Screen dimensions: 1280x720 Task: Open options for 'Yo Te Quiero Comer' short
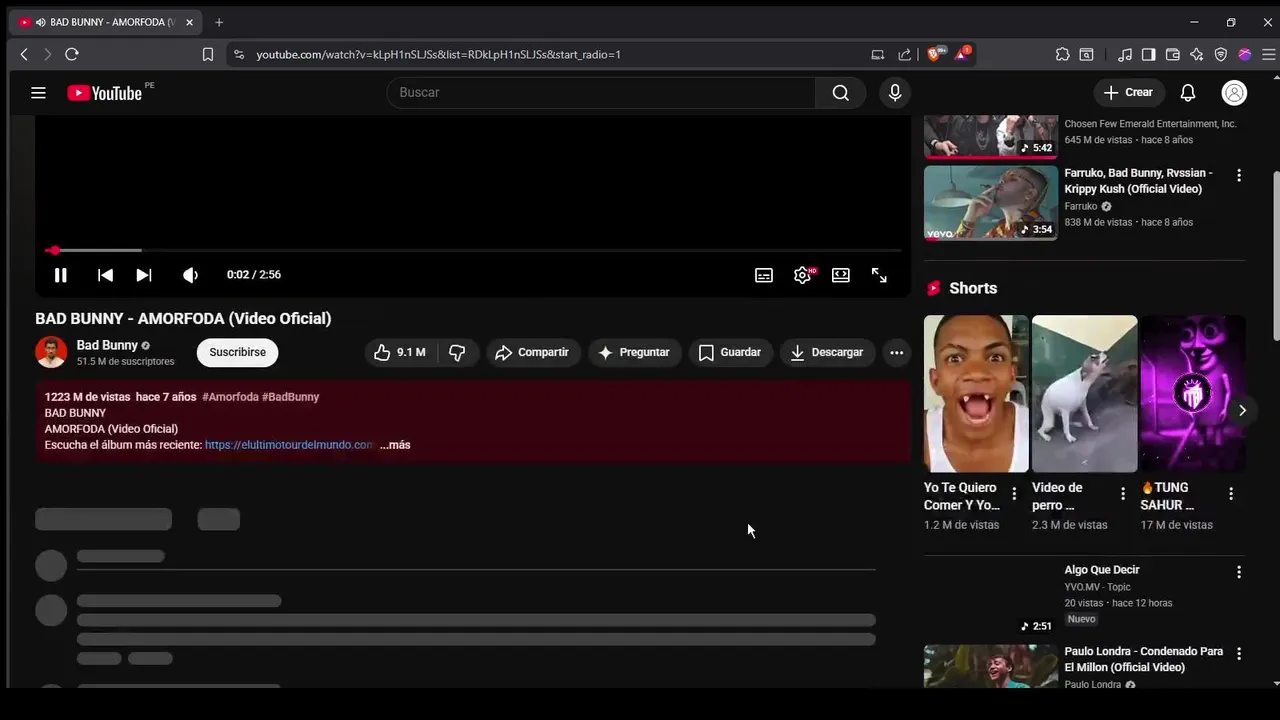tap(1014, 493)
